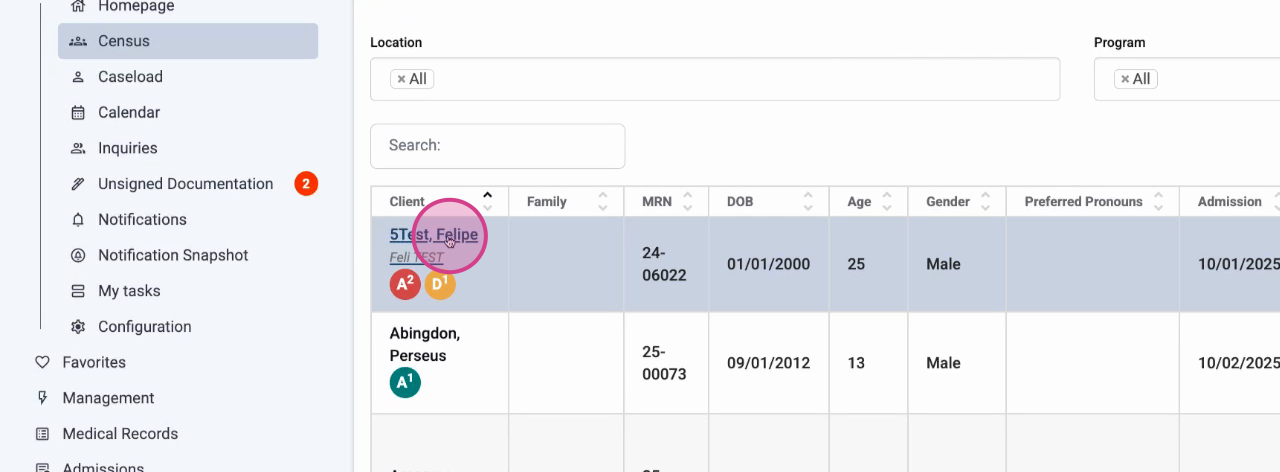Click the home icon beside Homepage
The width and height of the screenshot is (1280, 472).
(x=78, y=6)
